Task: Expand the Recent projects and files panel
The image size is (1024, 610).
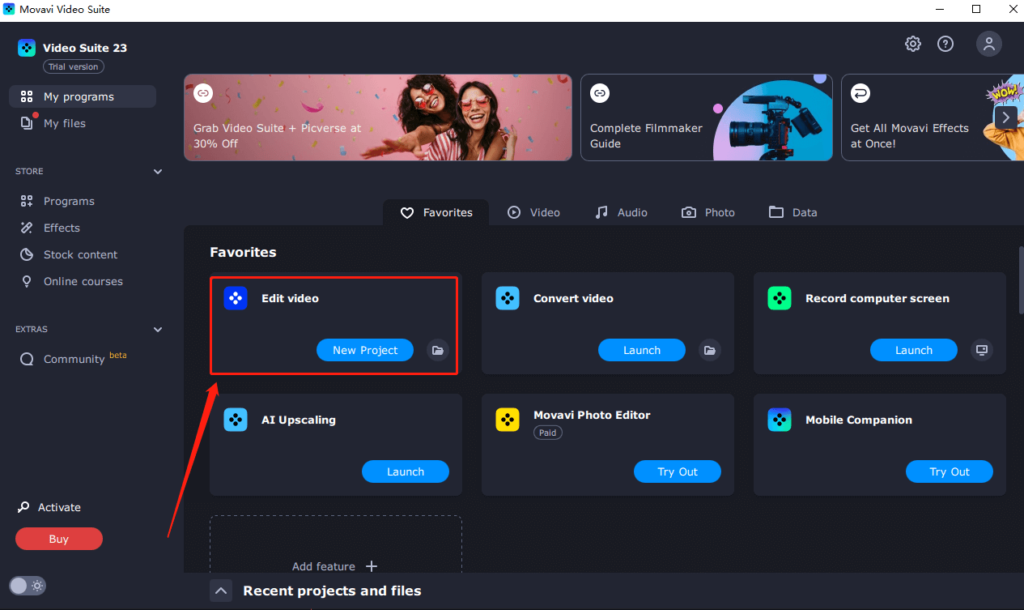Action: tap(221, 590)
